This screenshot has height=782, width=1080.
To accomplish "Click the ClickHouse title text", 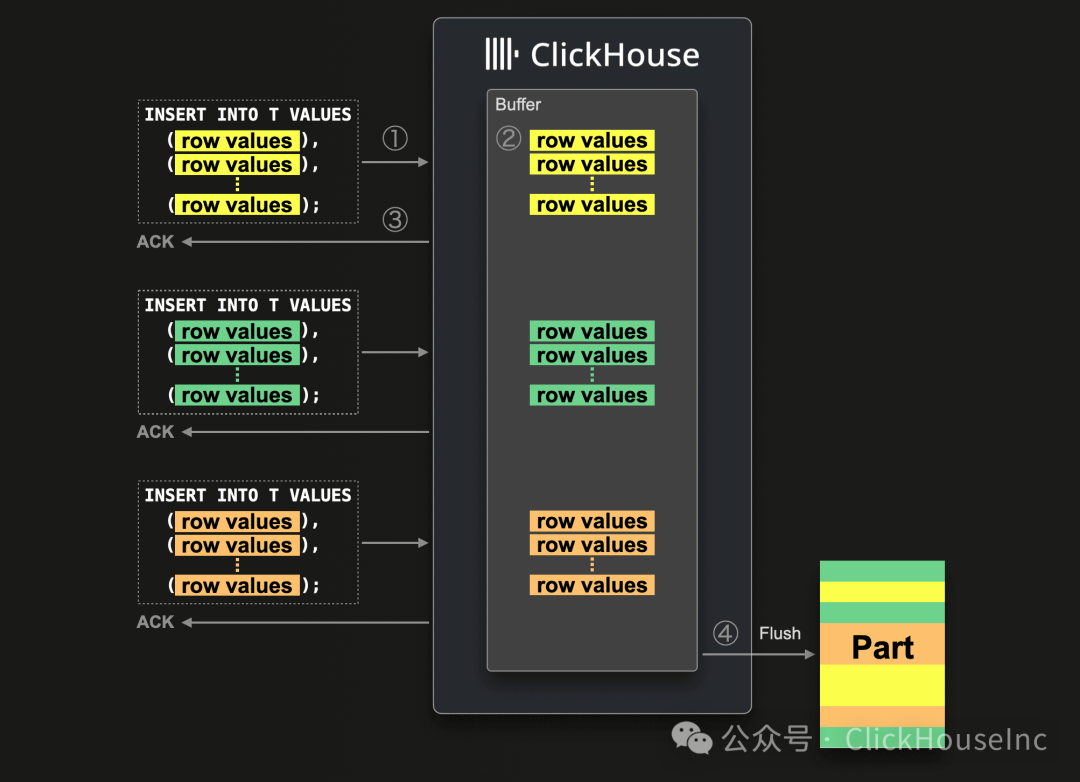I will point(614,55).
